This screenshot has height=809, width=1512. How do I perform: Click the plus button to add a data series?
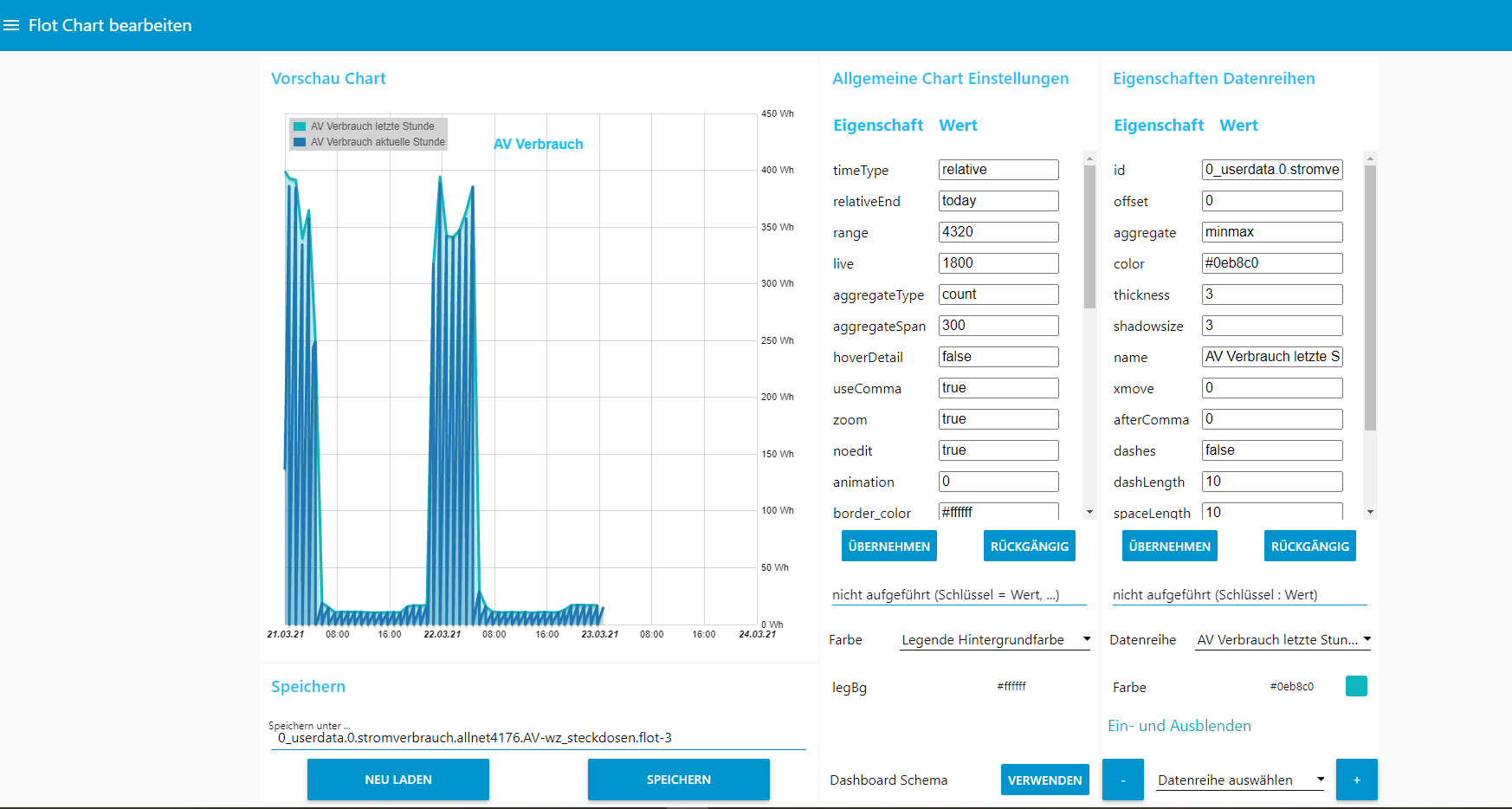coord(1357,780)
